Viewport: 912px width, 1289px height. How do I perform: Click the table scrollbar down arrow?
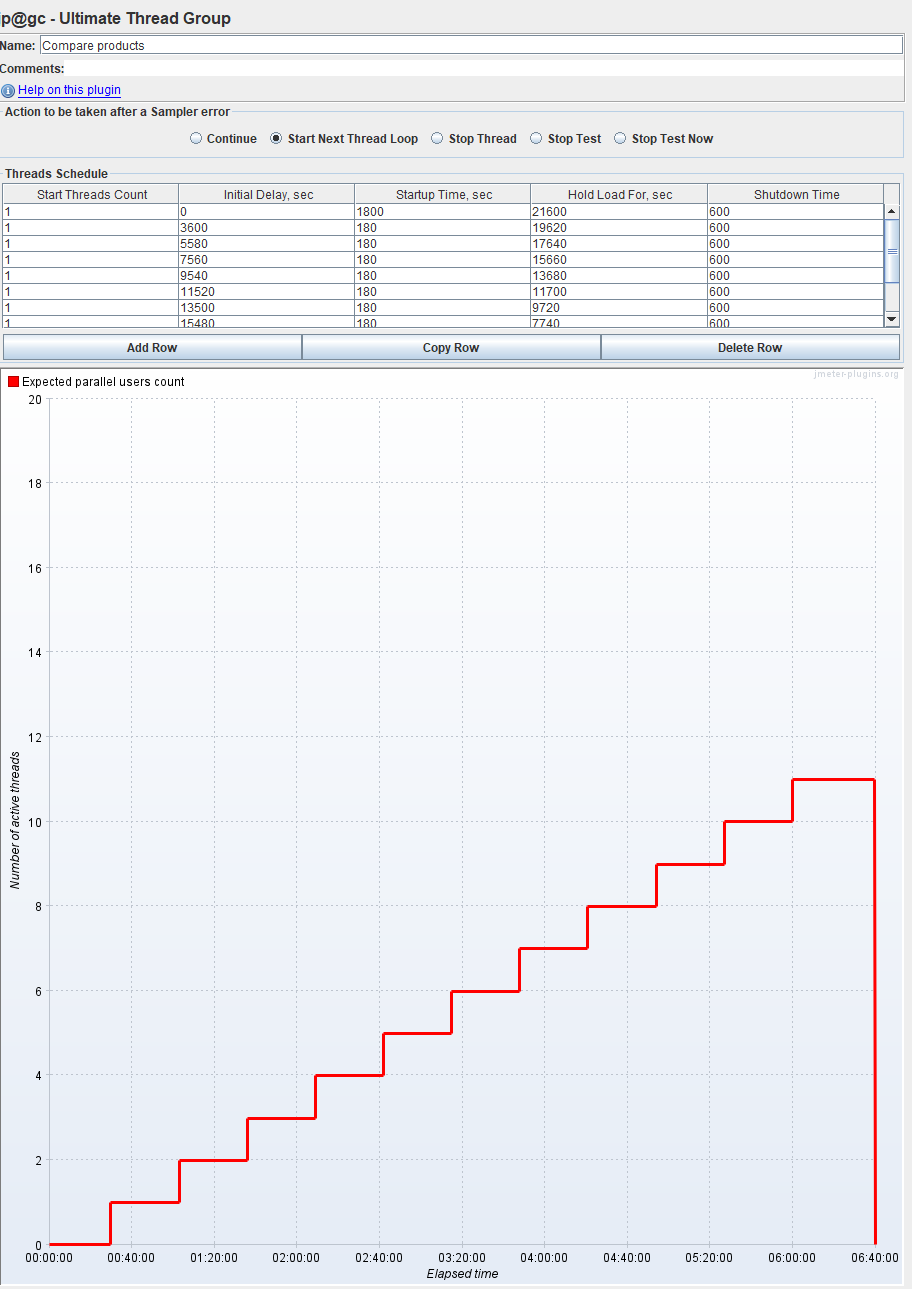point(892,318)
